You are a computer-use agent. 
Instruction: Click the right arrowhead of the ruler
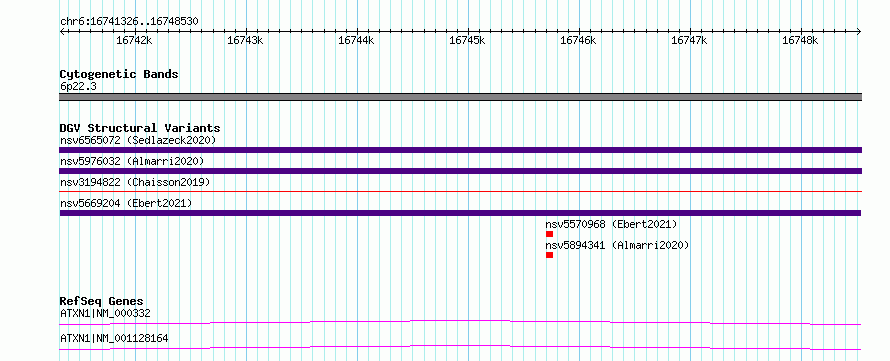click(859, 31)
